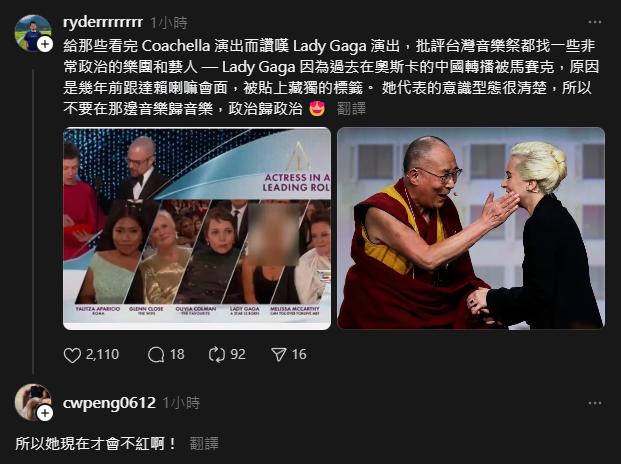Share the post with the paper-plane icon

click(x=278, y=355)
